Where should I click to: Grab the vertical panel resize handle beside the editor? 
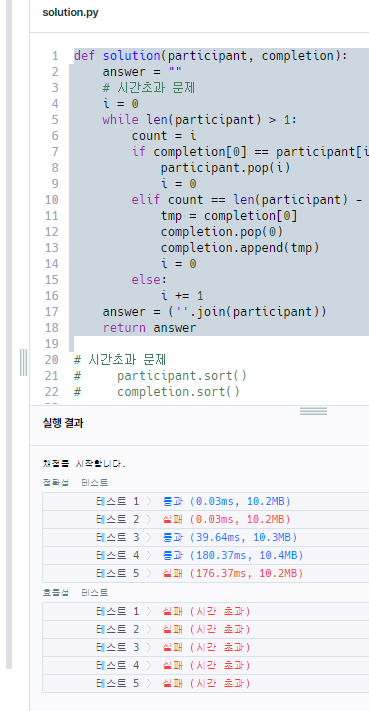click(24, 362)
